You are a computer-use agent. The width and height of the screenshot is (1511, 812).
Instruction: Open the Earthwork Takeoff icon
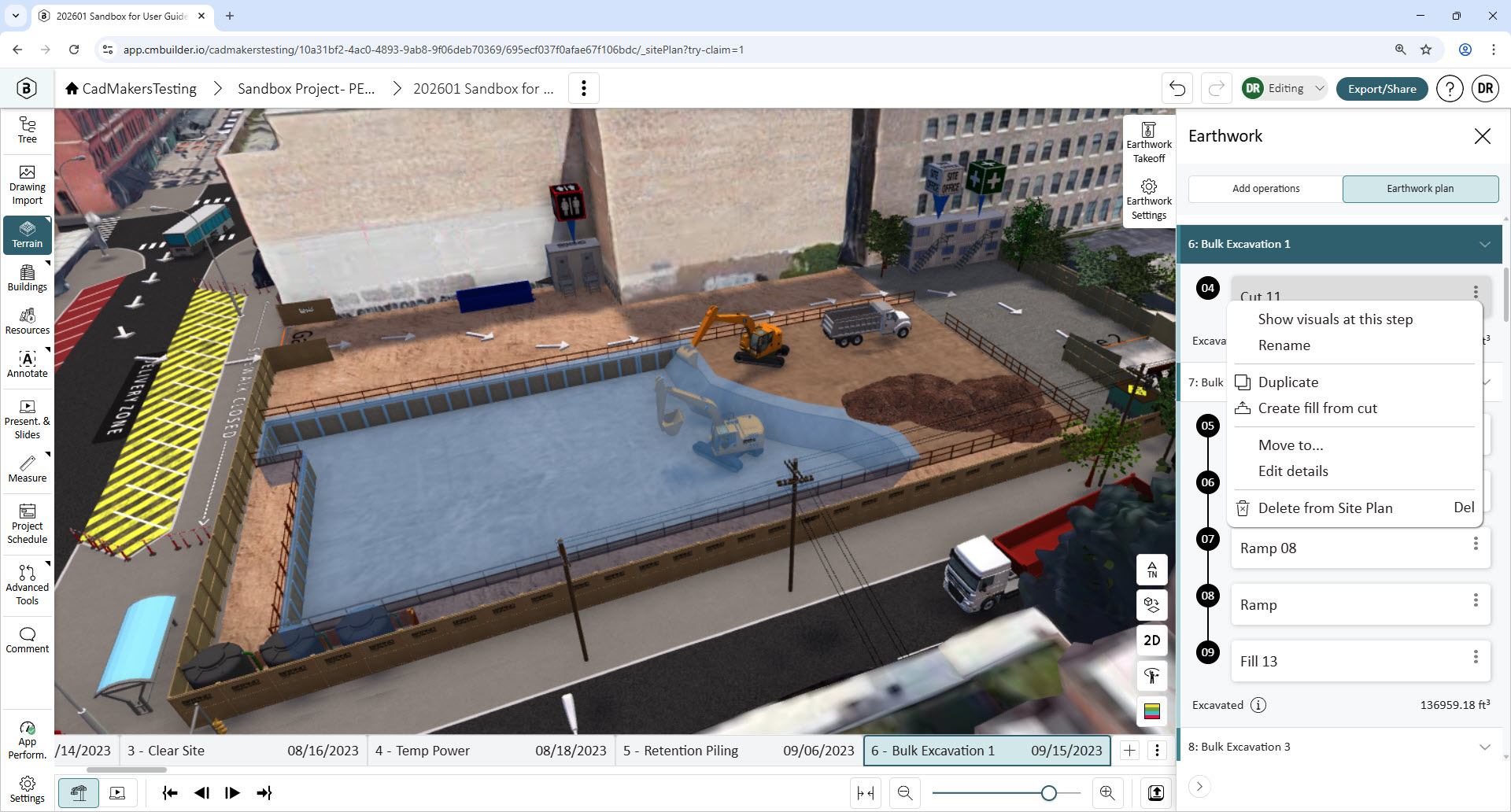pos(1149,143)
